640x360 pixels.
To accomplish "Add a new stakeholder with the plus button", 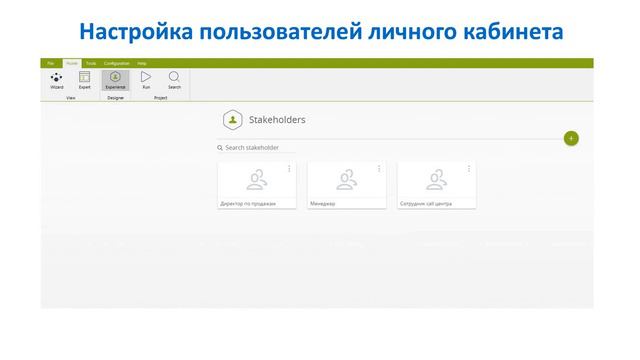I will 571,138.
